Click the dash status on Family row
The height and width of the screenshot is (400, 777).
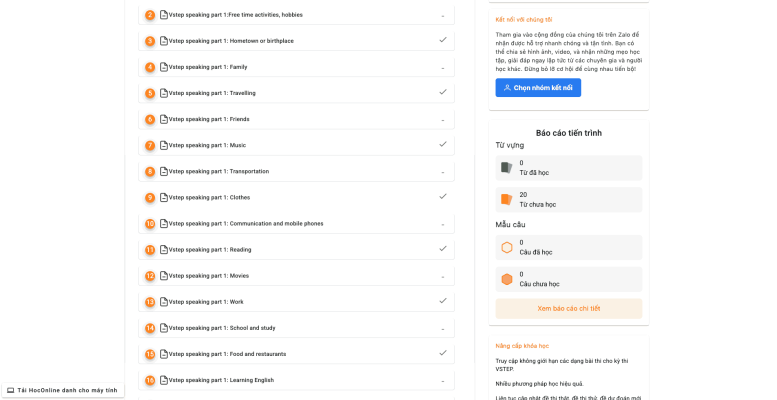coord(443,68)
